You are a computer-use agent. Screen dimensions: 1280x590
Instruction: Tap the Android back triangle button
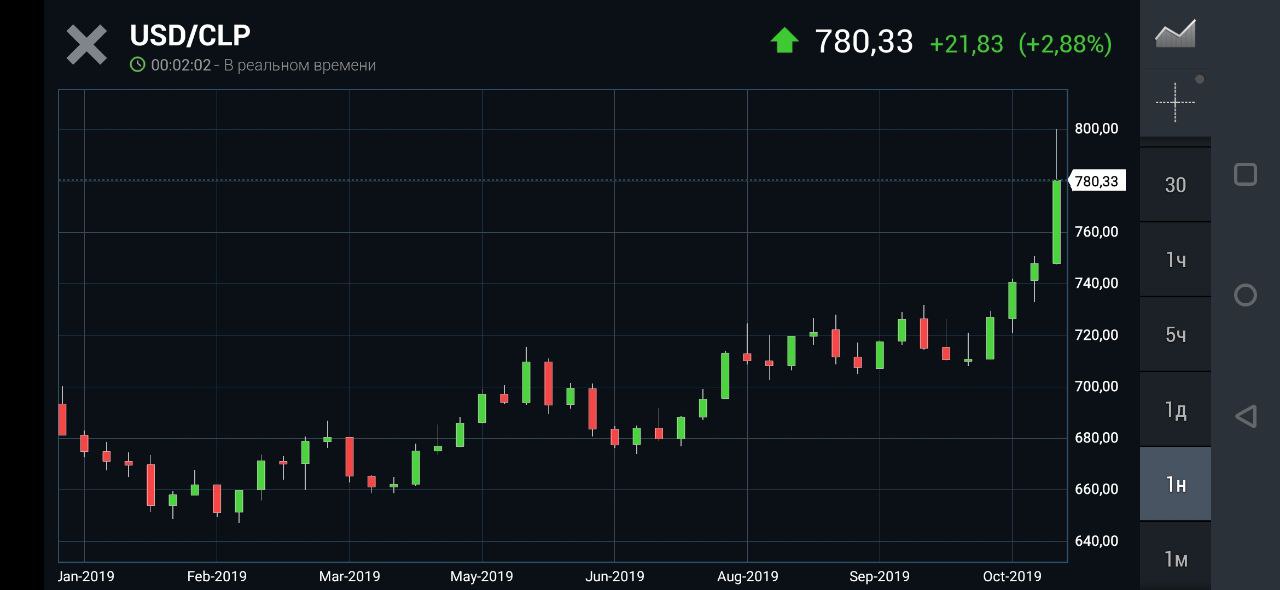tap(1245, 416)
